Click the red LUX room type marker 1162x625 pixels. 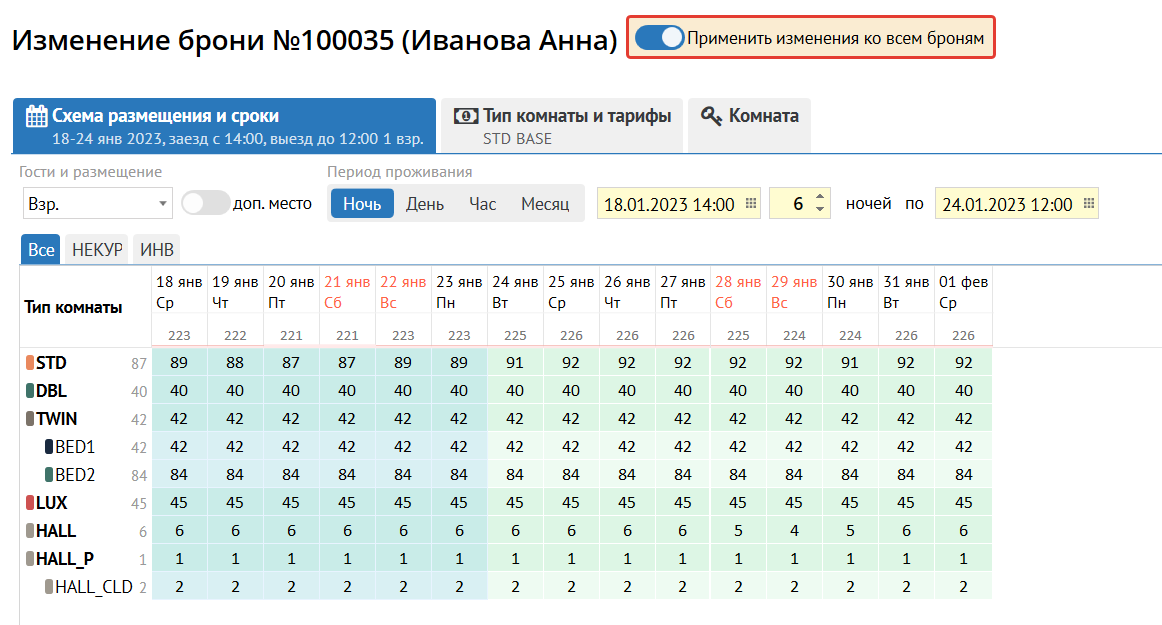(x=30, y=503)
